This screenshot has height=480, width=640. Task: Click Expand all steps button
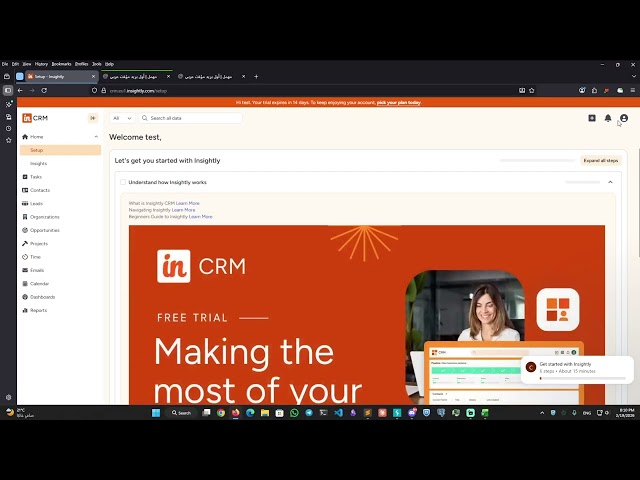600,160
